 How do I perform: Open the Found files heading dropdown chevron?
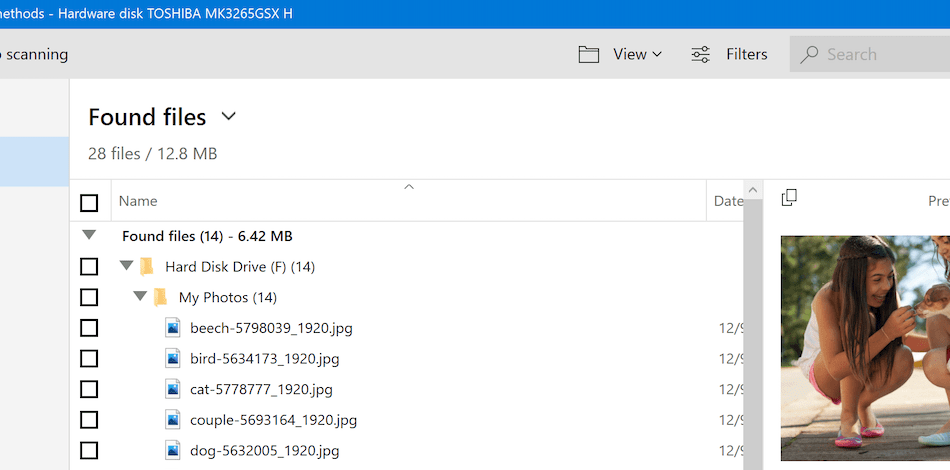(228, 116)
